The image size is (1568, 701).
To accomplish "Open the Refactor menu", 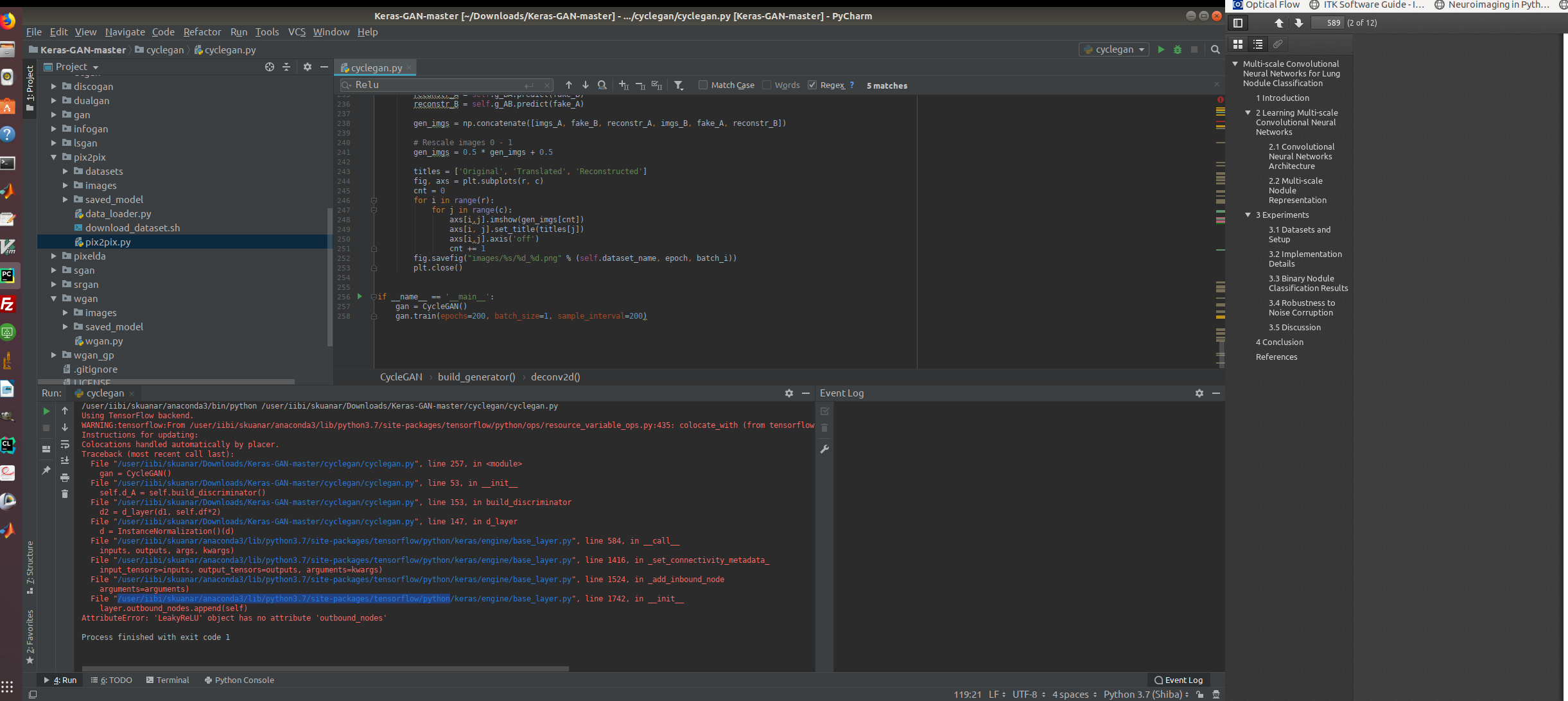I will coord(202,31).
